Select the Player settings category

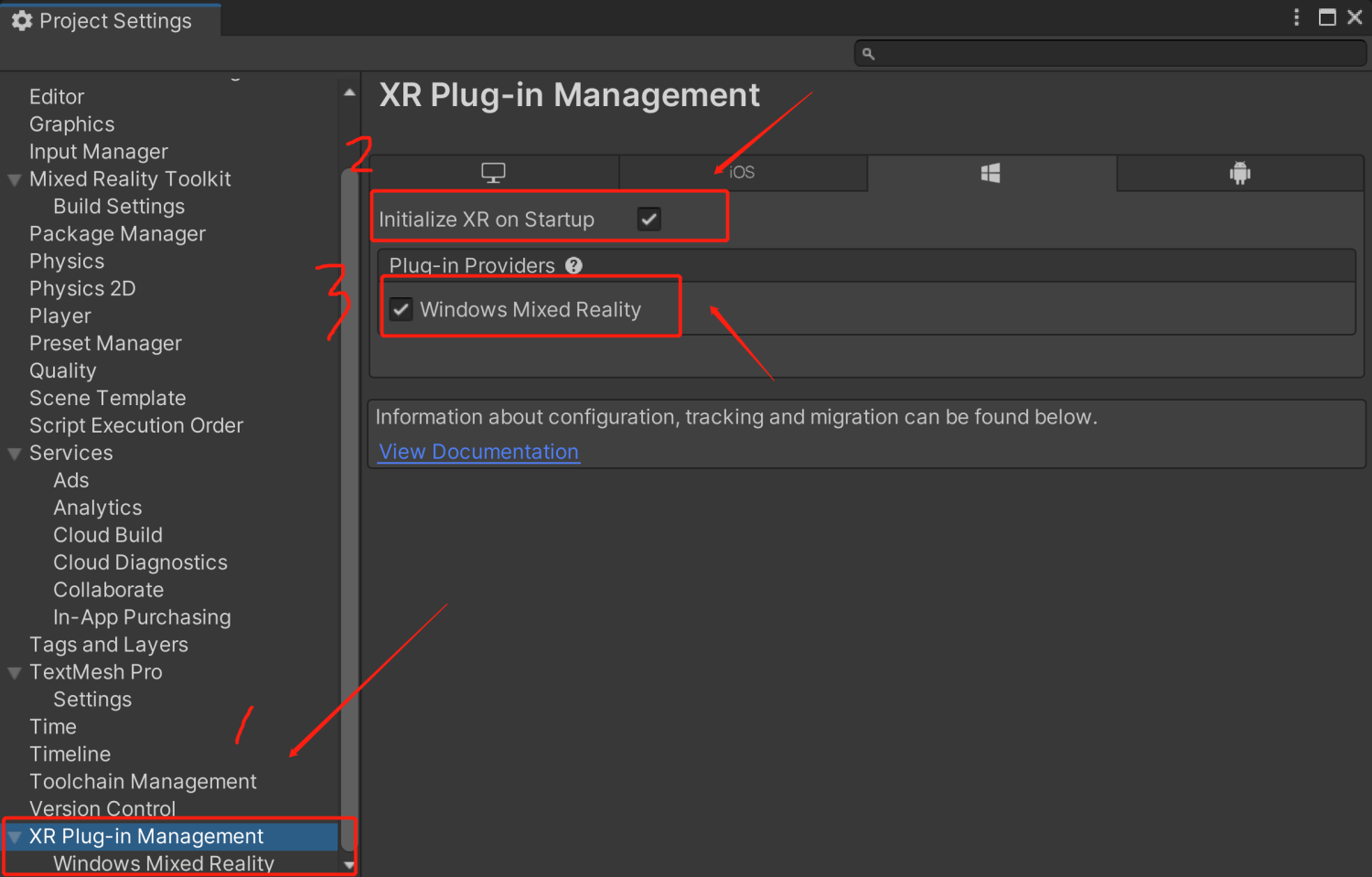point(60,316)
